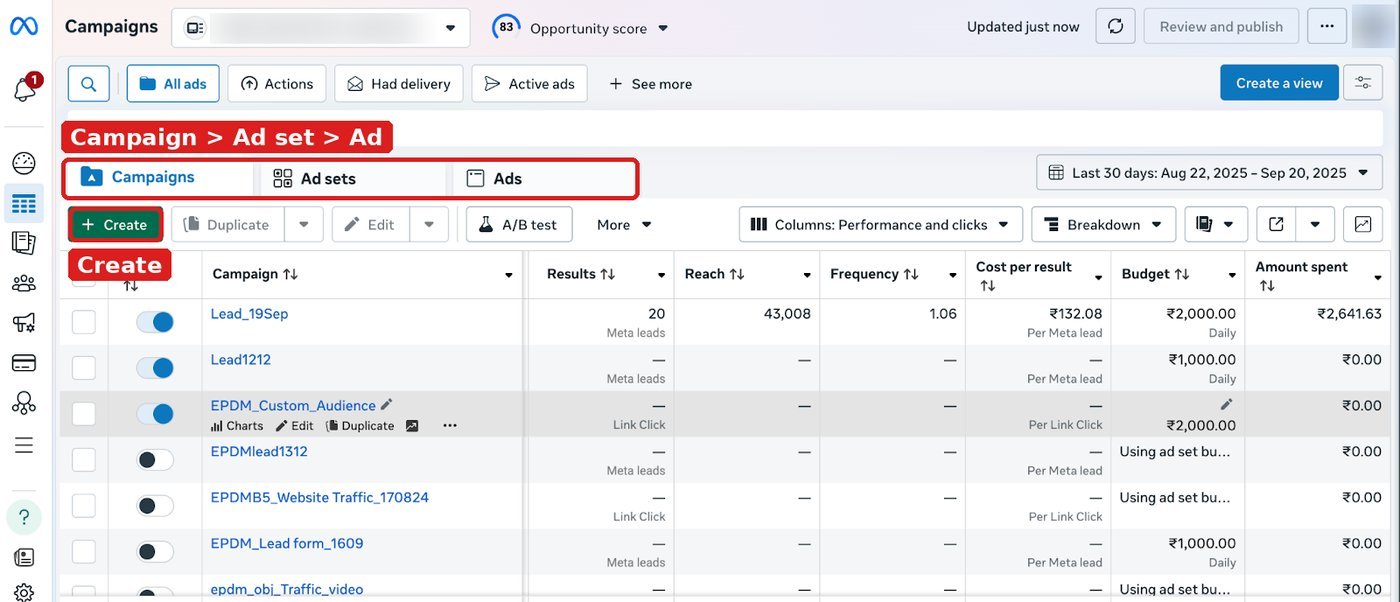Toggle off Lead_19Sep campaign

[155, 322]
